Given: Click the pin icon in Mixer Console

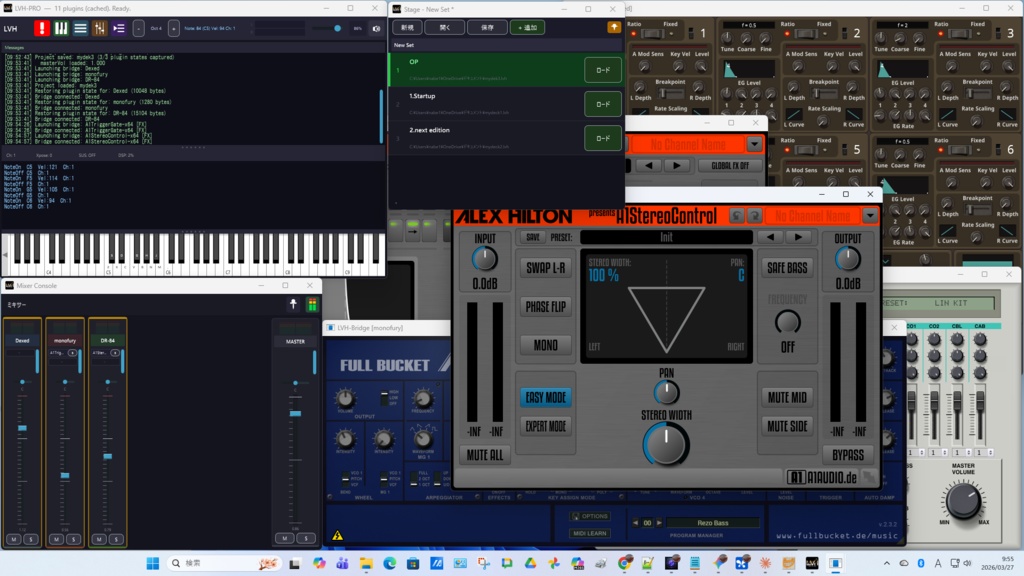Looking at the screenshot, I should 293,304.
